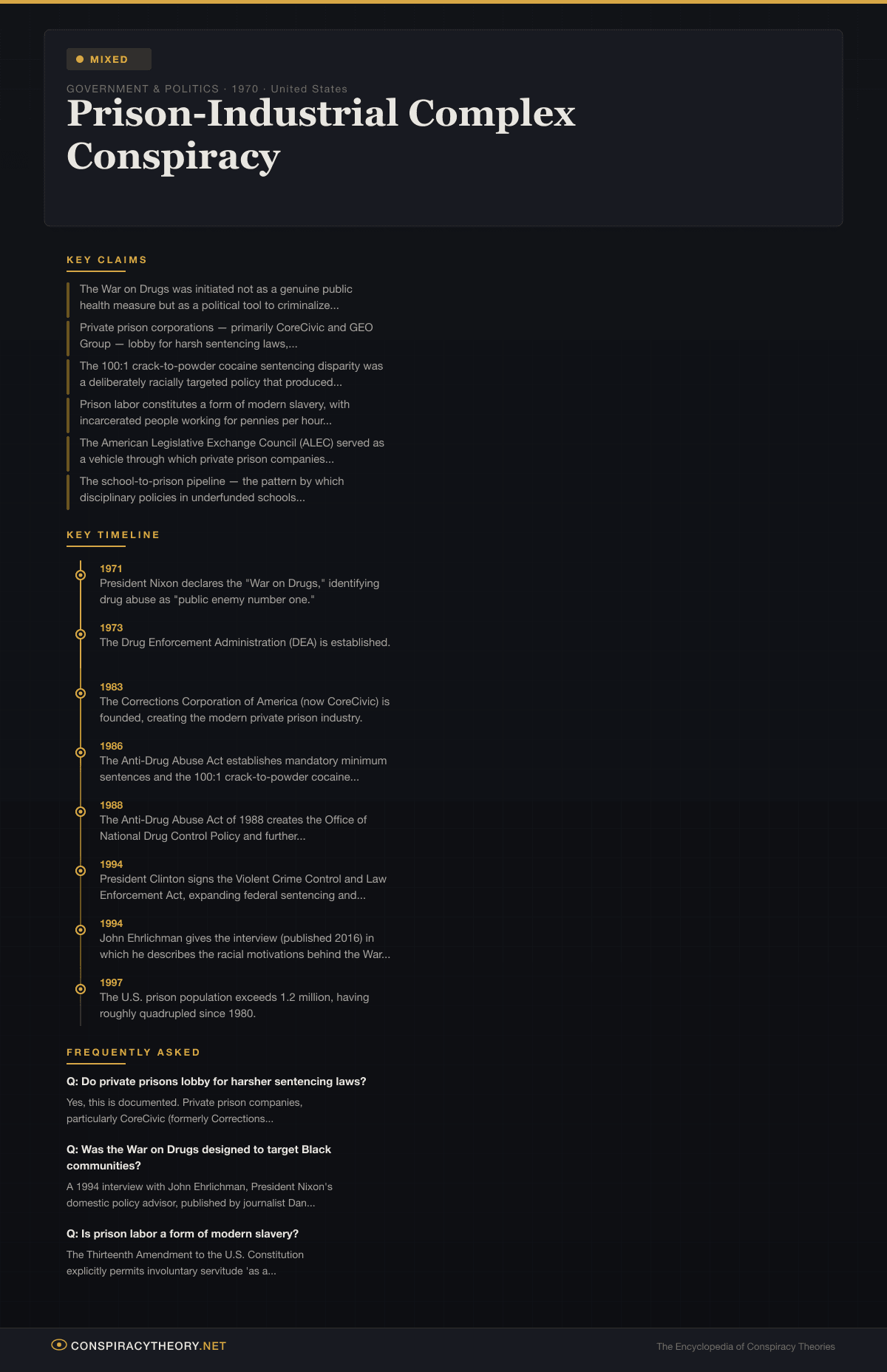This screenshot has width=887, height=1372.
Task: Click the Frequently Asked section heading
Action: (x=133, y=1052)
